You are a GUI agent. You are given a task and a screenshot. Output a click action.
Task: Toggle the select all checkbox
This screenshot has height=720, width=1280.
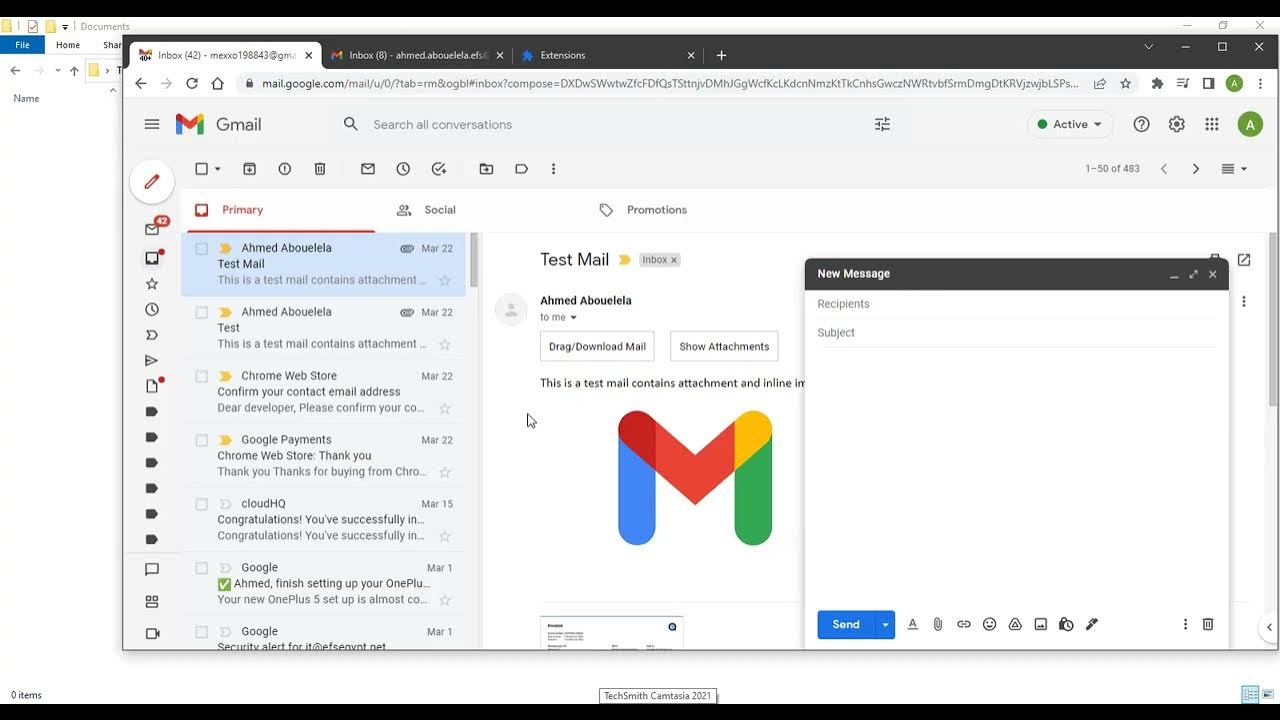pos(201,169)
